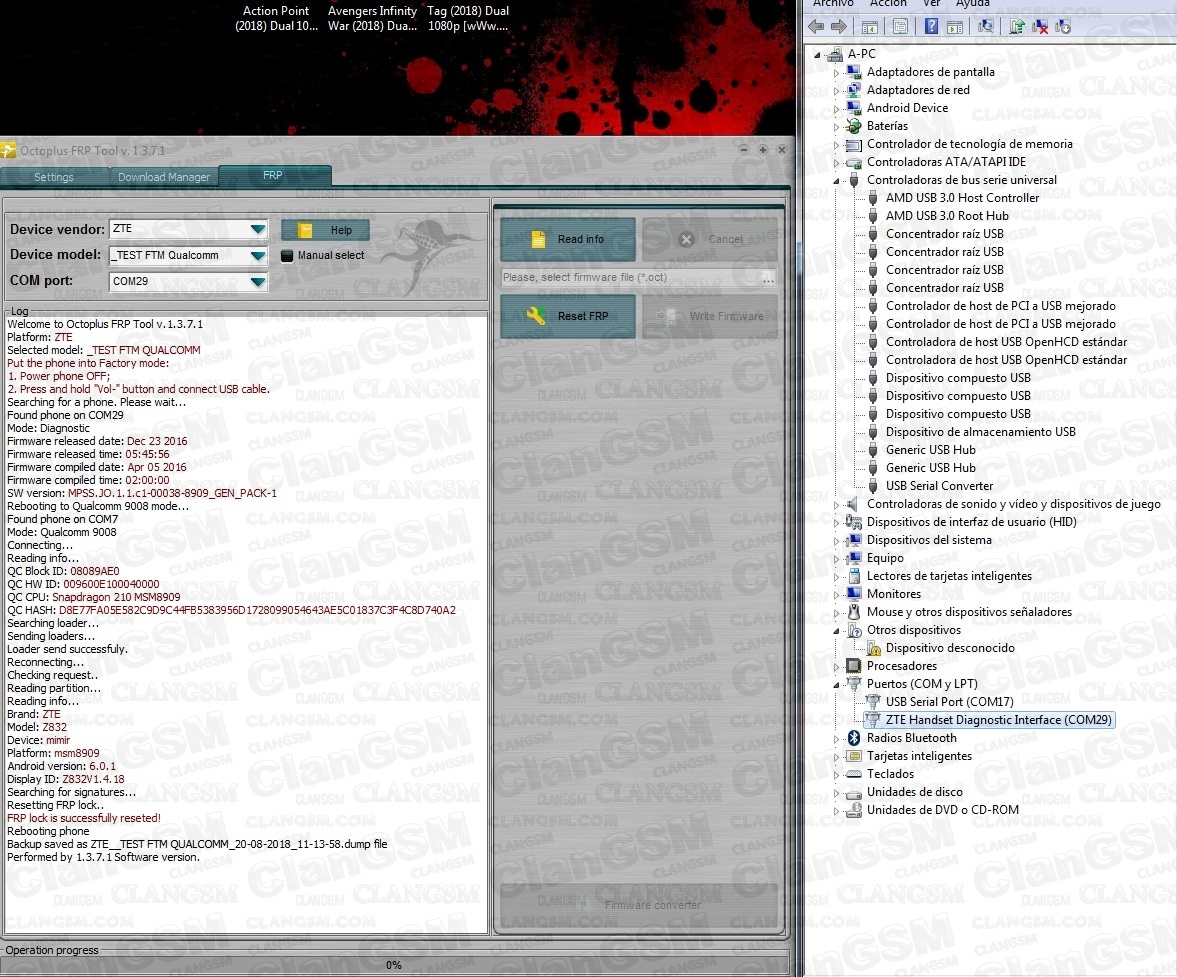Click the Back arrow in Device Manager toolbar

pyautogui.click(x=816, y=27)
